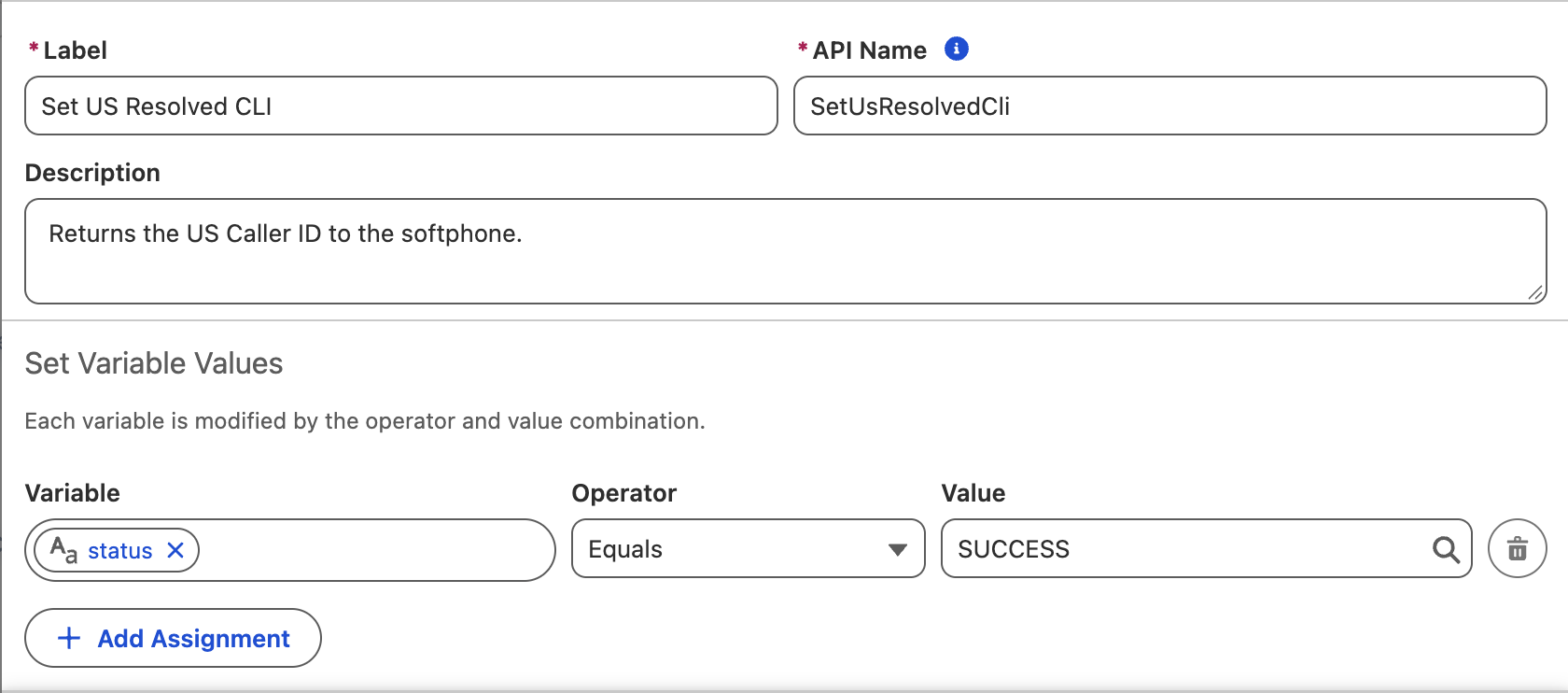Open the Equals operator dropdown
Viewport: 1568px width, 693px height.
coord(748,548)
